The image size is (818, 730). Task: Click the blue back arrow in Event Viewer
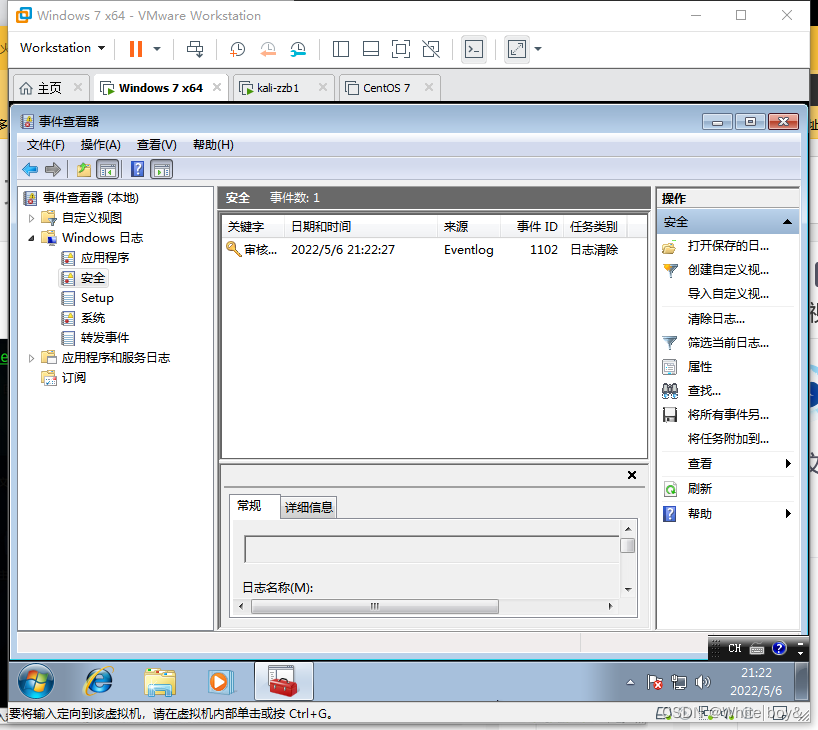click(30, 169)
